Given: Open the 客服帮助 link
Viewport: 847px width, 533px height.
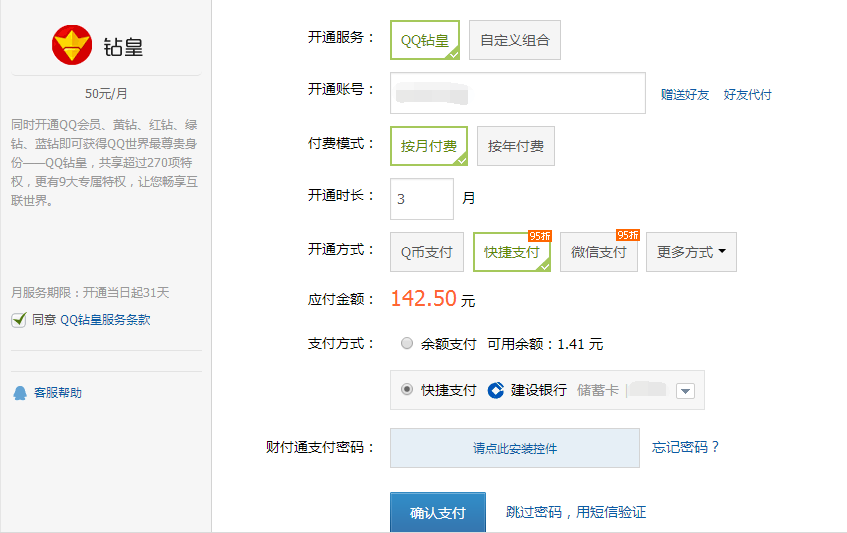Looking at the screenshot, I should point(58,393).
